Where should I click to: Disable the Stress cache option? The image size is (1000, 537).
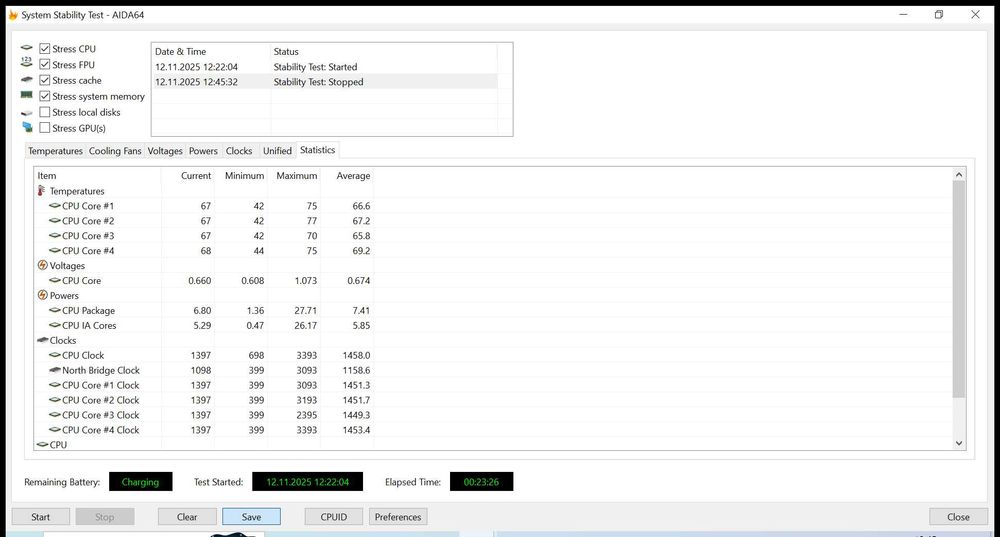[45, 80]
